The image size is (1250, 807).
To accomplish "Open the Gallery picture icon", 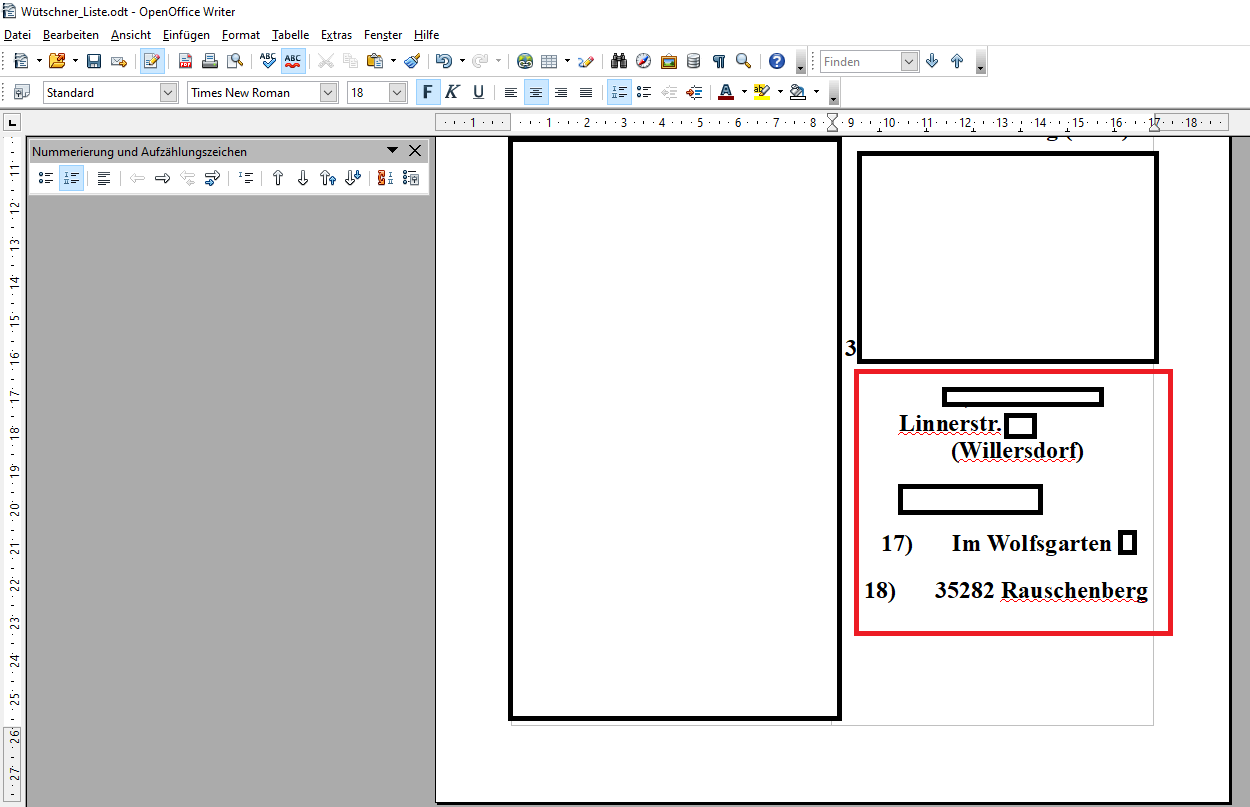I will click(x=669, y=61).
